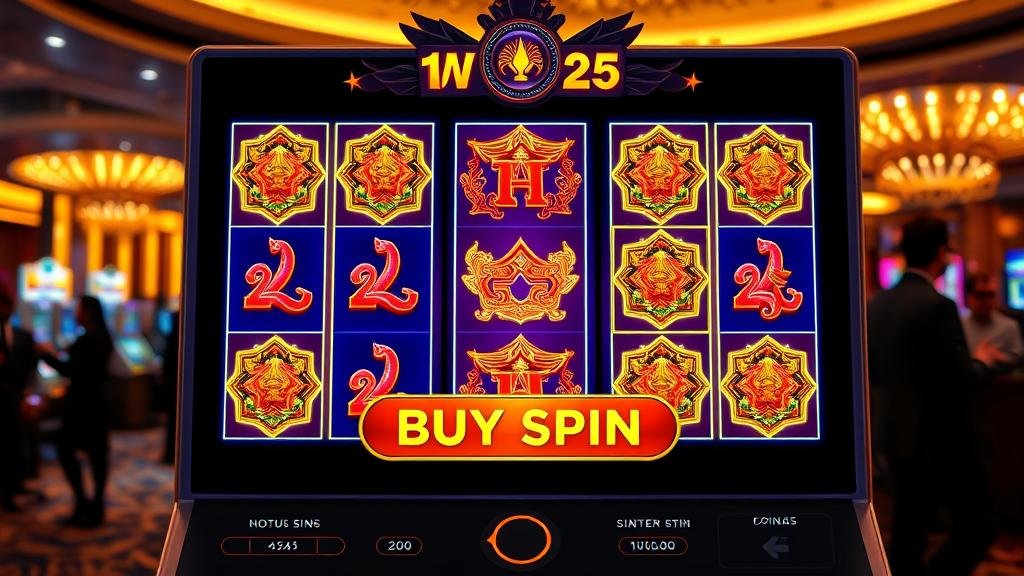1024x576 pixels.
Task: Select the middle medallion on fourth reel
Action: 660,278
